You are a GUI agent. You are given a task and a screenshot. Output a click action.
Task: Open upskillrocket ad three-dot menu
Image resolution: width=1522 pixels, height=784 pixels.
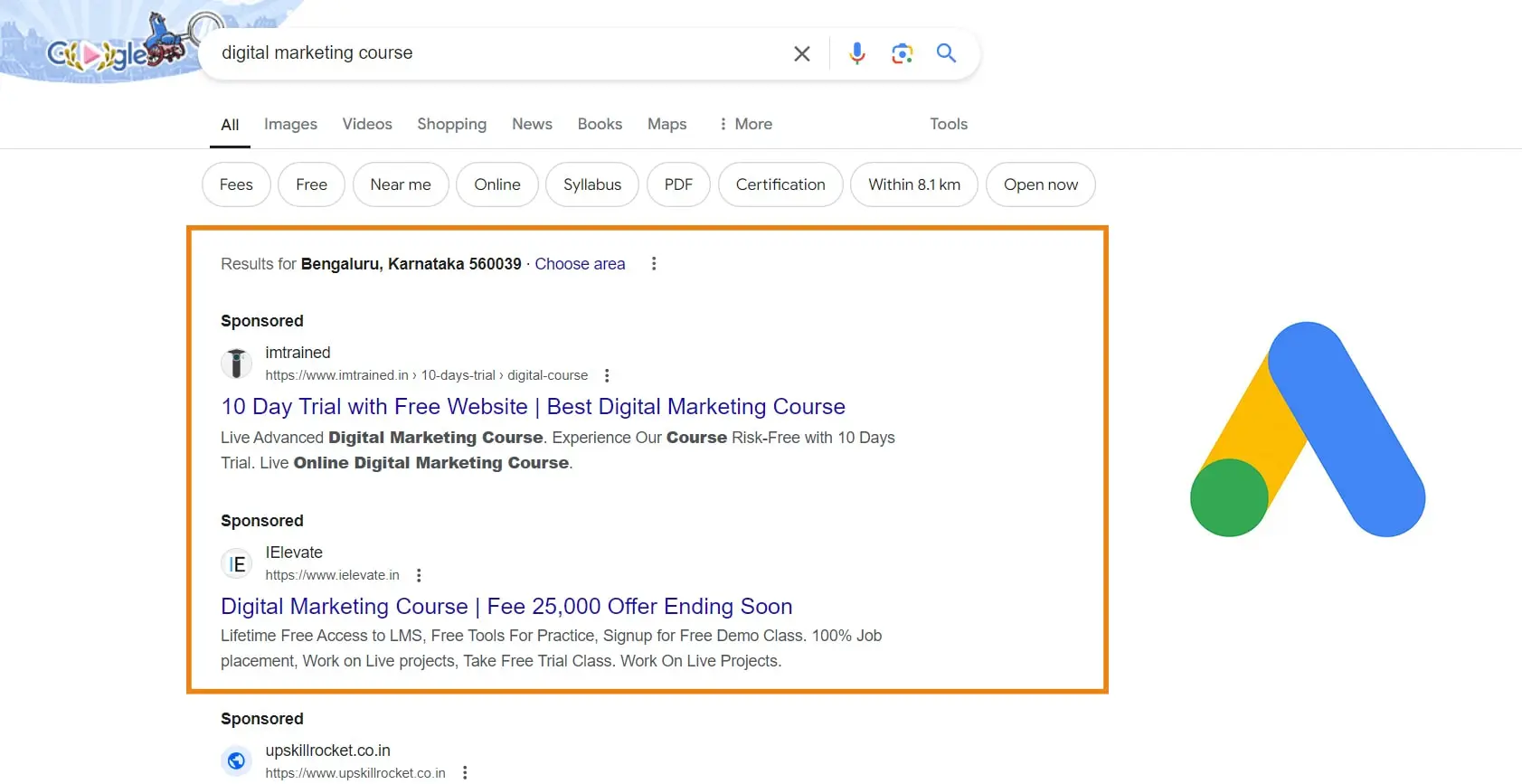tap(465, 772)
